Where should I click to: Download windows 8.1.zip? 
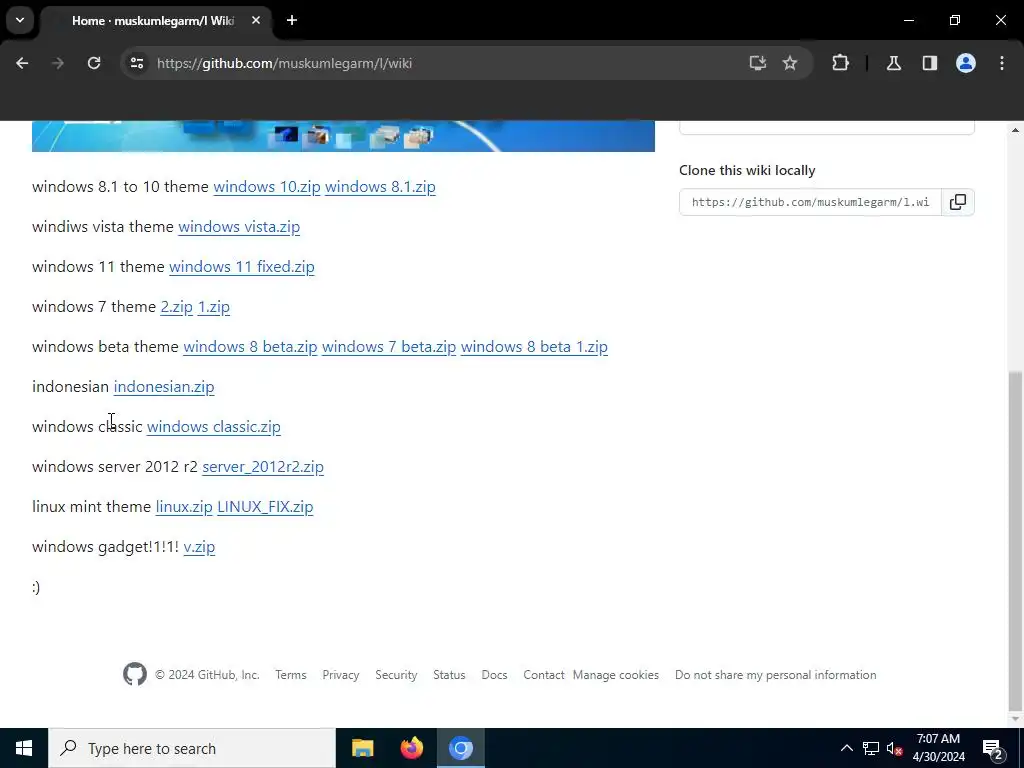(x=380, y=187)
